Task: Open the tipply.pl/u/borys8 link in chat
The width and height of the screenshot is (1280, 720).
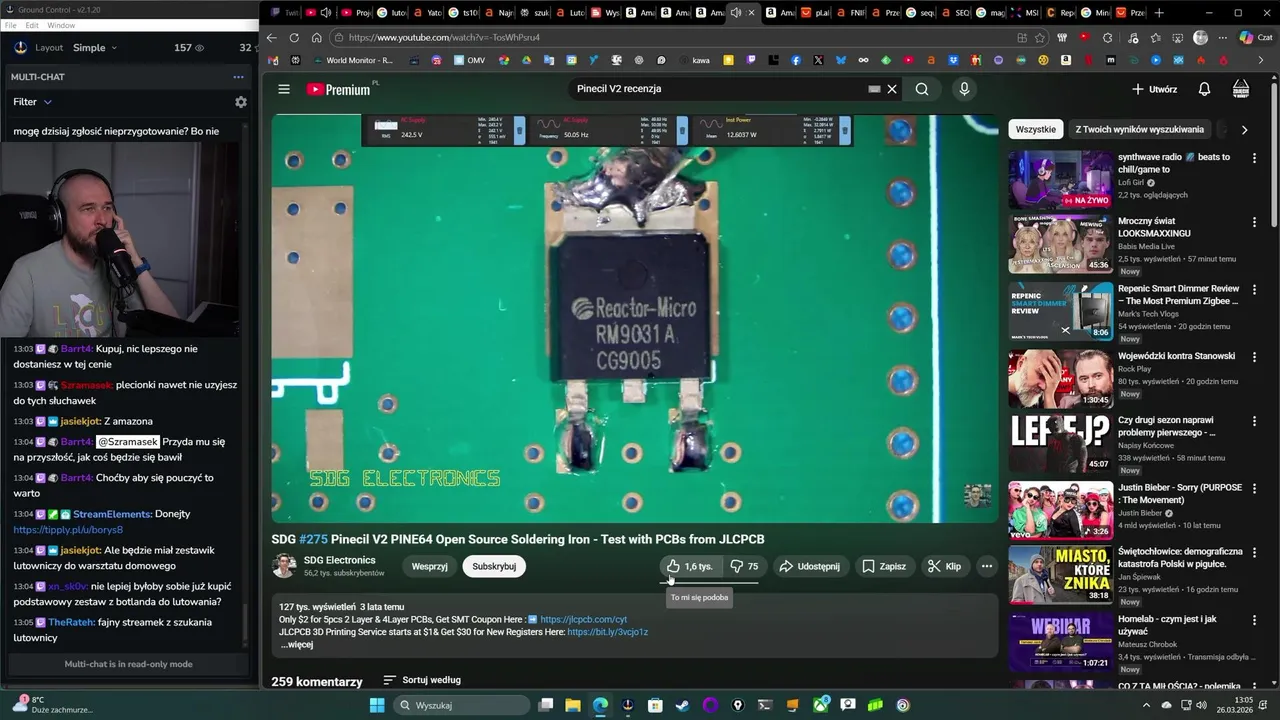Action: (x=68, y=530)
